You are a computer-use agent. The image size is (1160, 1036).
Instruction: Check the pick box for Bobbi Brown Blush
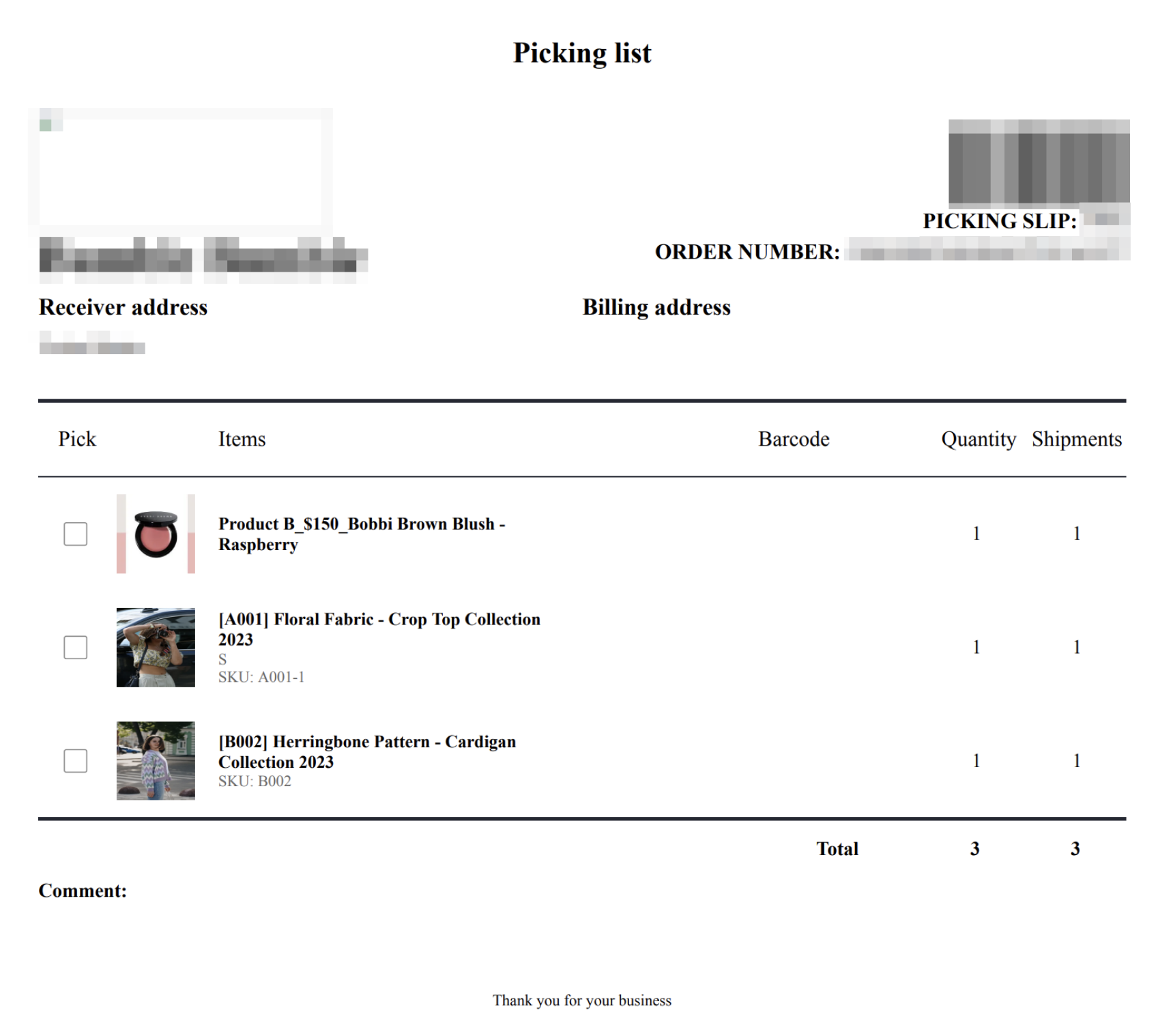click(x=75, y=534)
